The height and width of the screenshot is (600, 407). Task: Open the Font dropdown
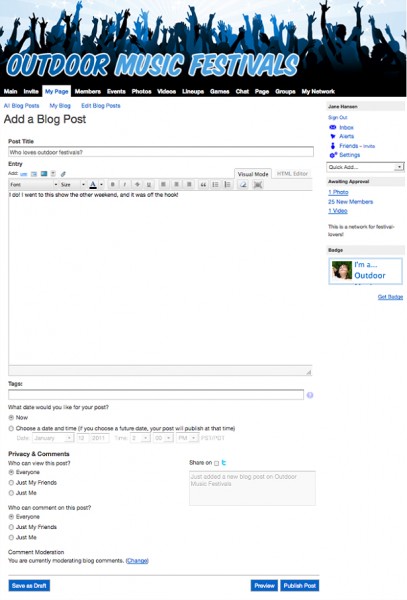33,185
